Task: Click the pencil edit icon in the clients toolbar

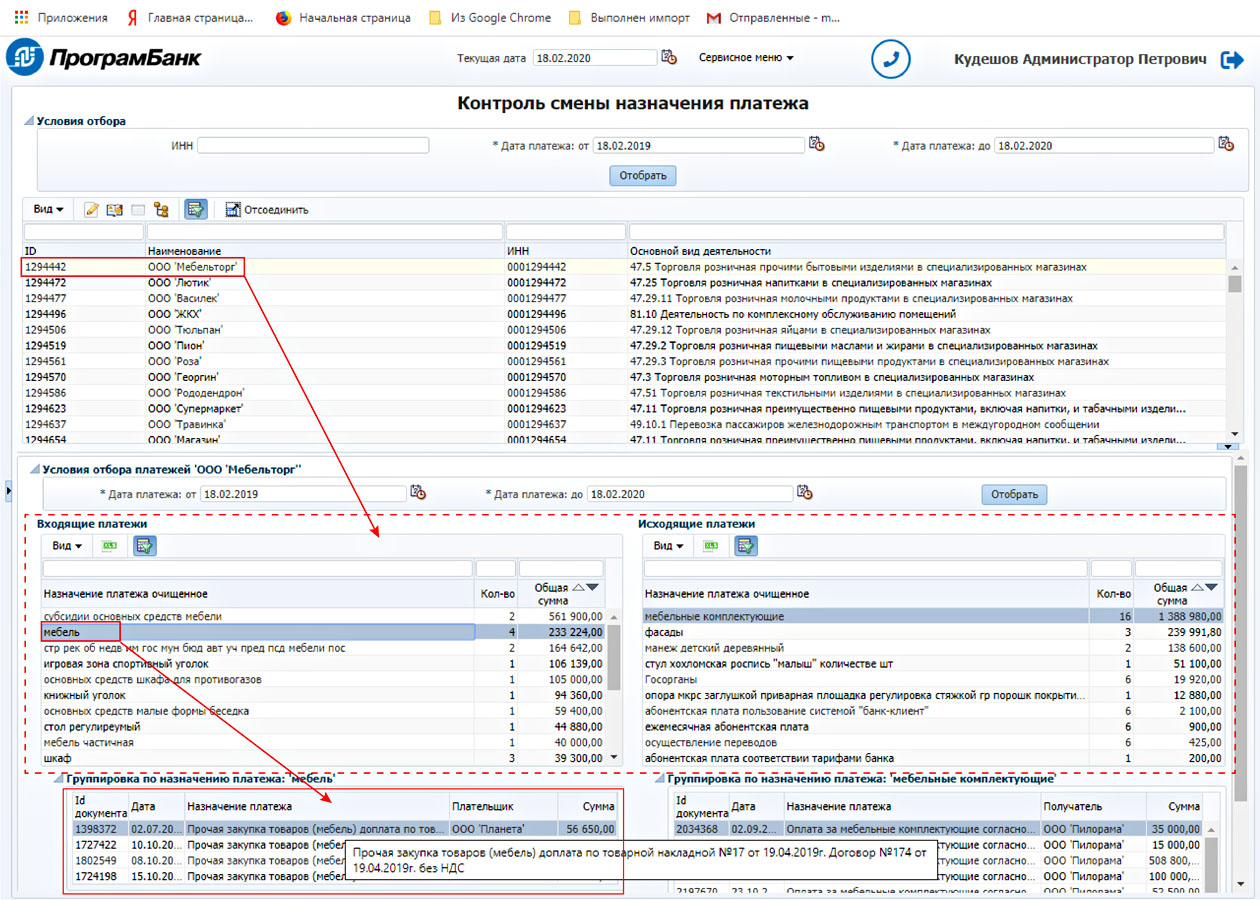Action: coord(92,210)
